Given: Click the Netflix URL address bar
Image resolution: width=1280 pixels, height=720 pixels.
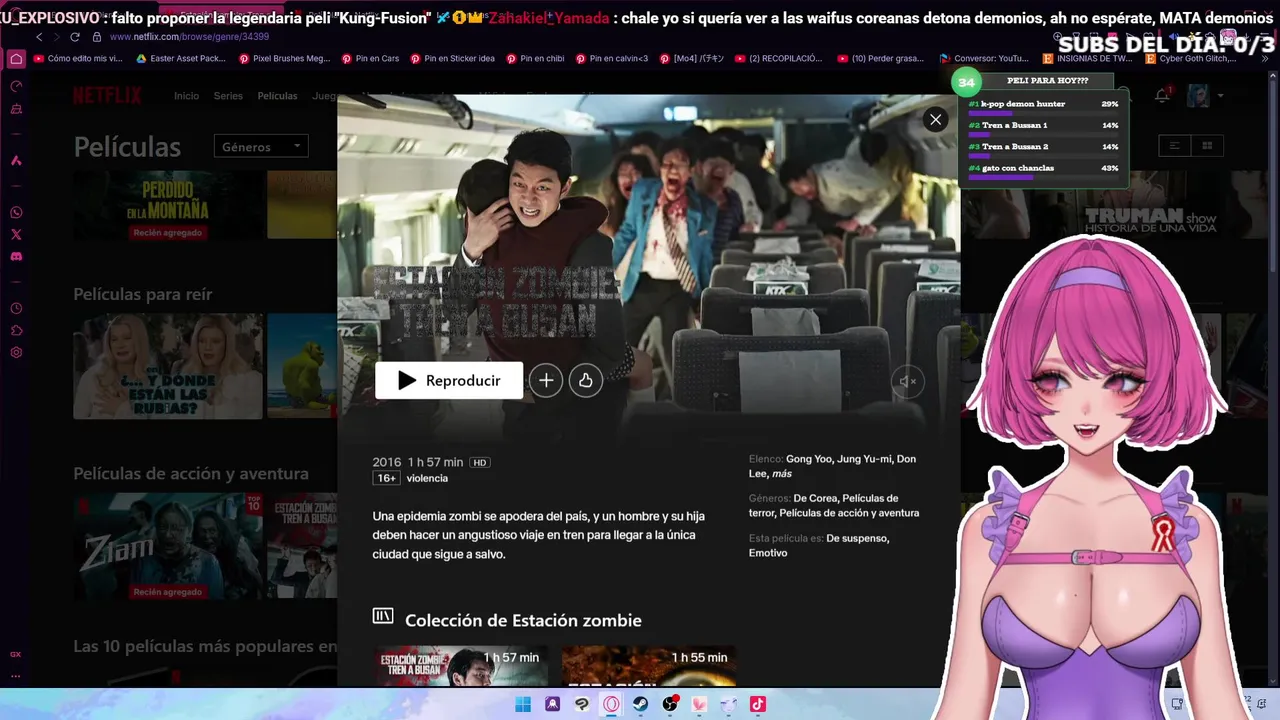Looking at the screenshot, I should click(189, 37).
